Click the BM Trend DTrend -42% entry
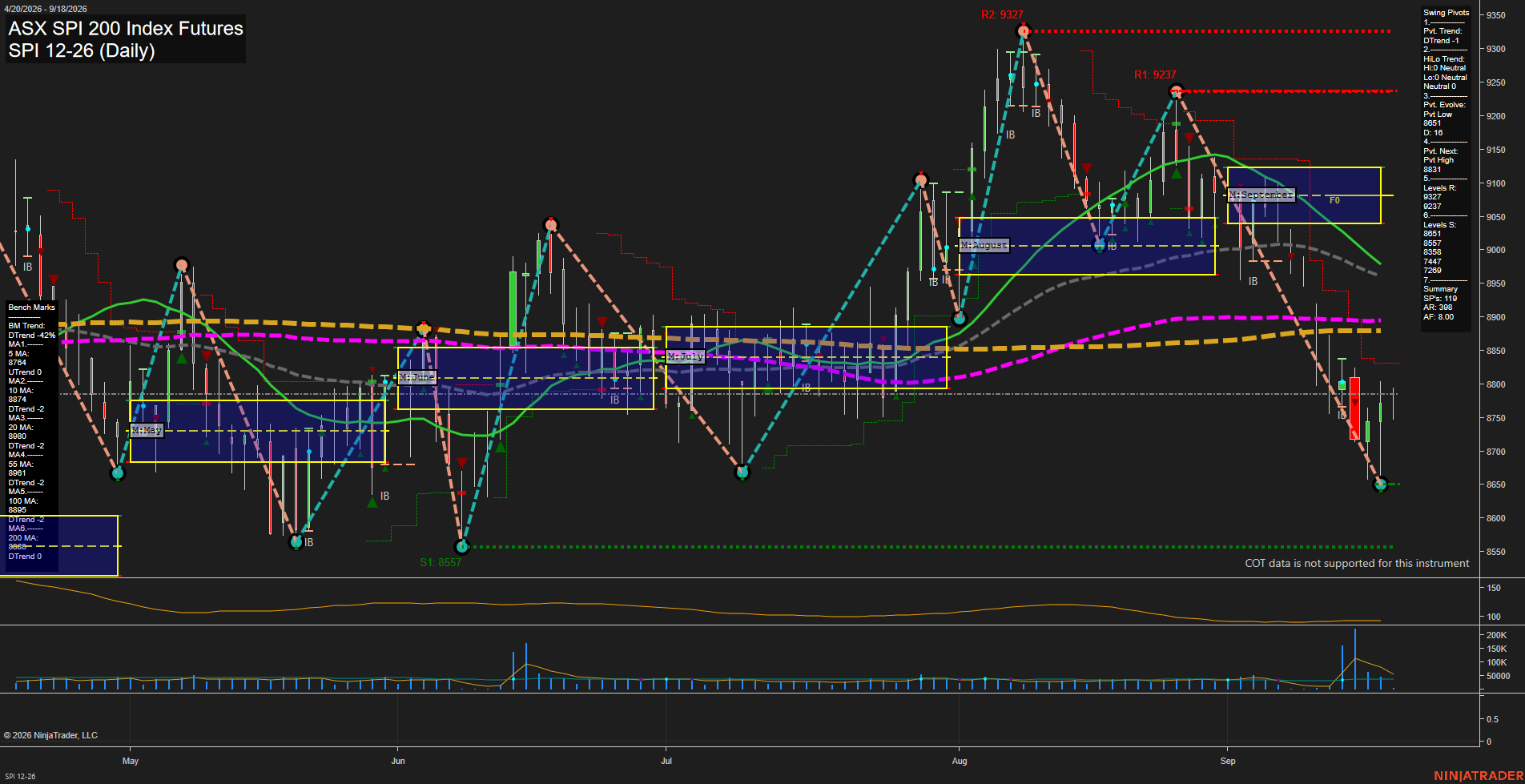 [x=32, y=331]
